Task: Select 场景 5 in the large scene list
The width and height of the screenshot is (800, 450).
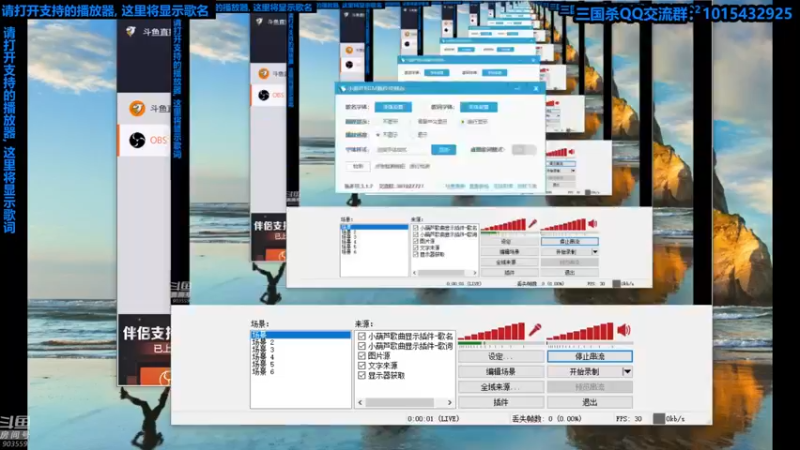Action: point(263,364)
